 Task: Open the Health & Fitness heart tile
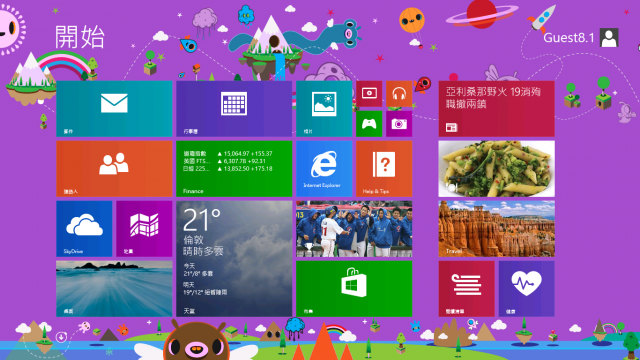(x=527, y=289)
